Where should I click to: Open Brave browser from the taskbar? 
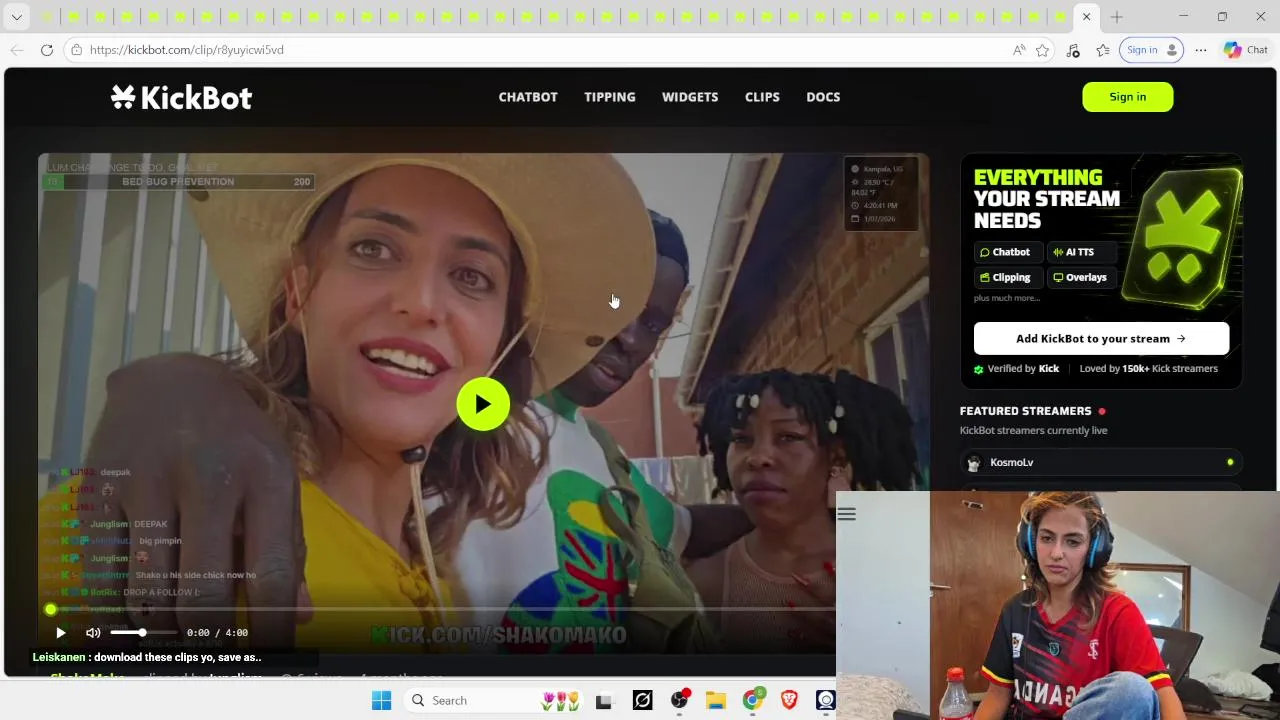coord(789,701)
